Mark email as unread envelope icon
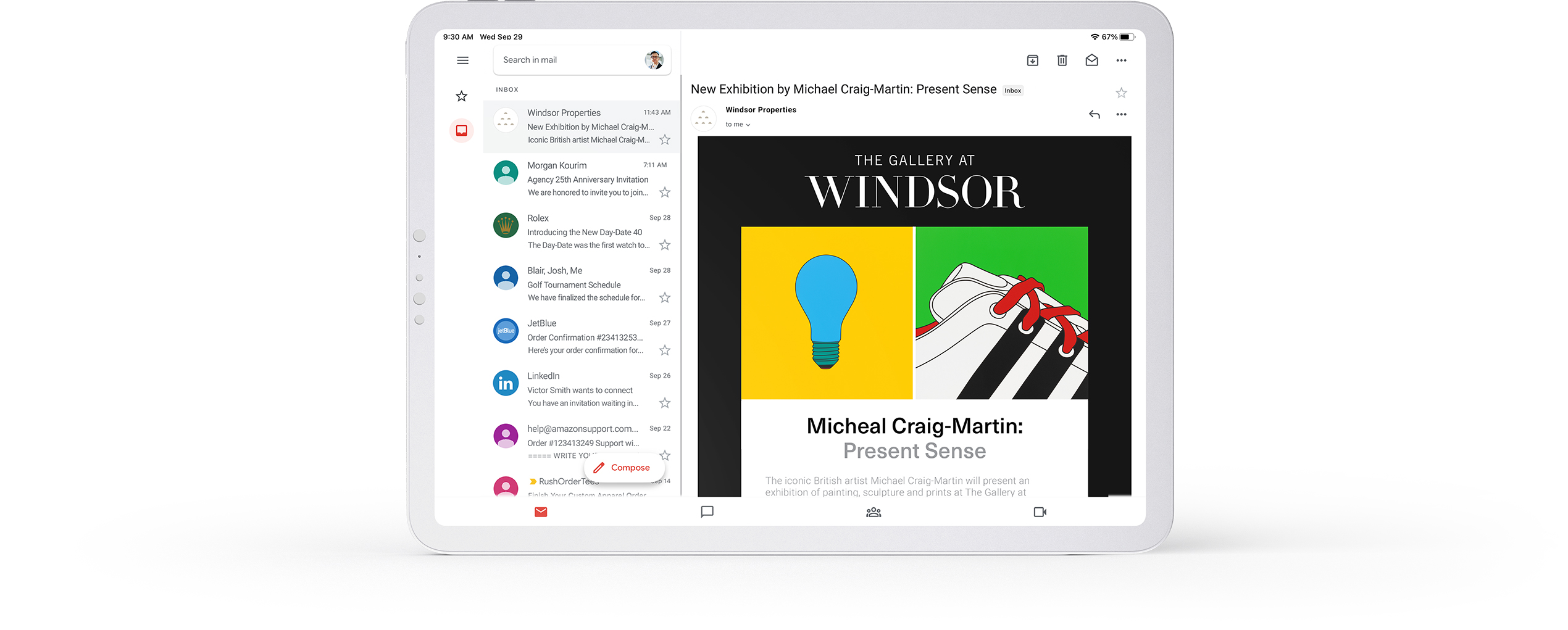 (1091, 60)
